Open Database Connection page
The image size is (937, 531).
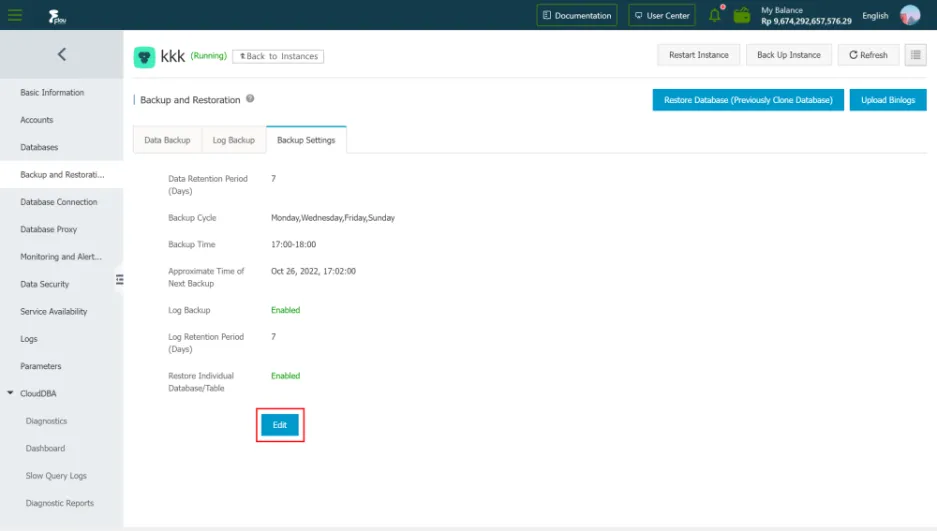59,202
